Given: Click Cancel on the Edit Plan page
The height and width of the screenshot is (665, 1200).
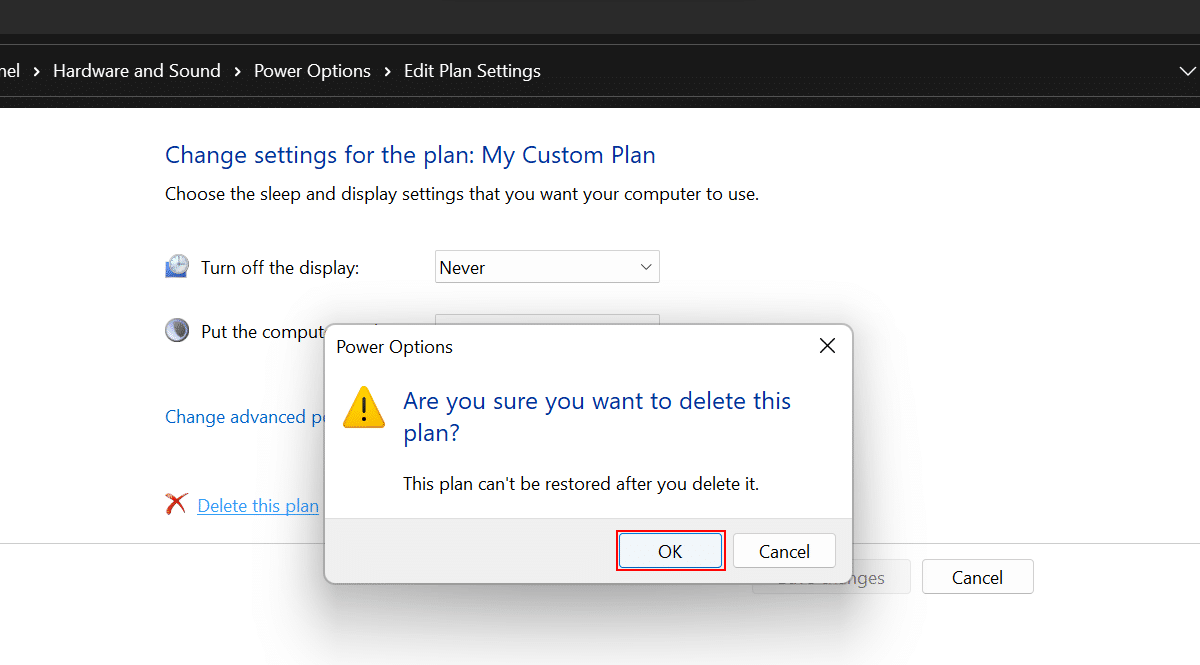Looking at the screenshot, I should 977,577.
